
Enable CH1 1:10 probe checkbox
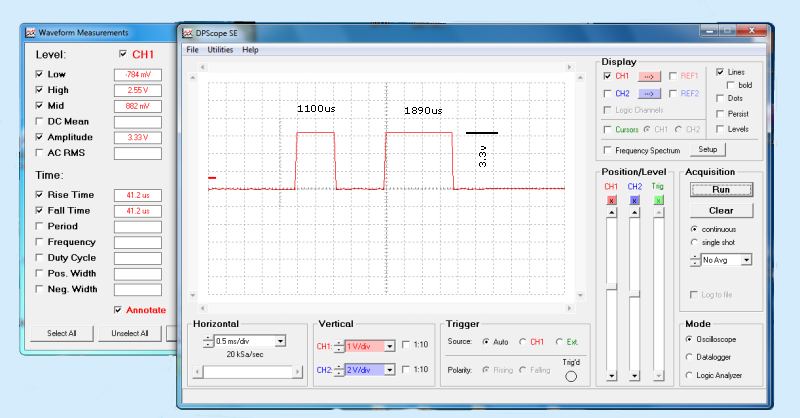406,345
